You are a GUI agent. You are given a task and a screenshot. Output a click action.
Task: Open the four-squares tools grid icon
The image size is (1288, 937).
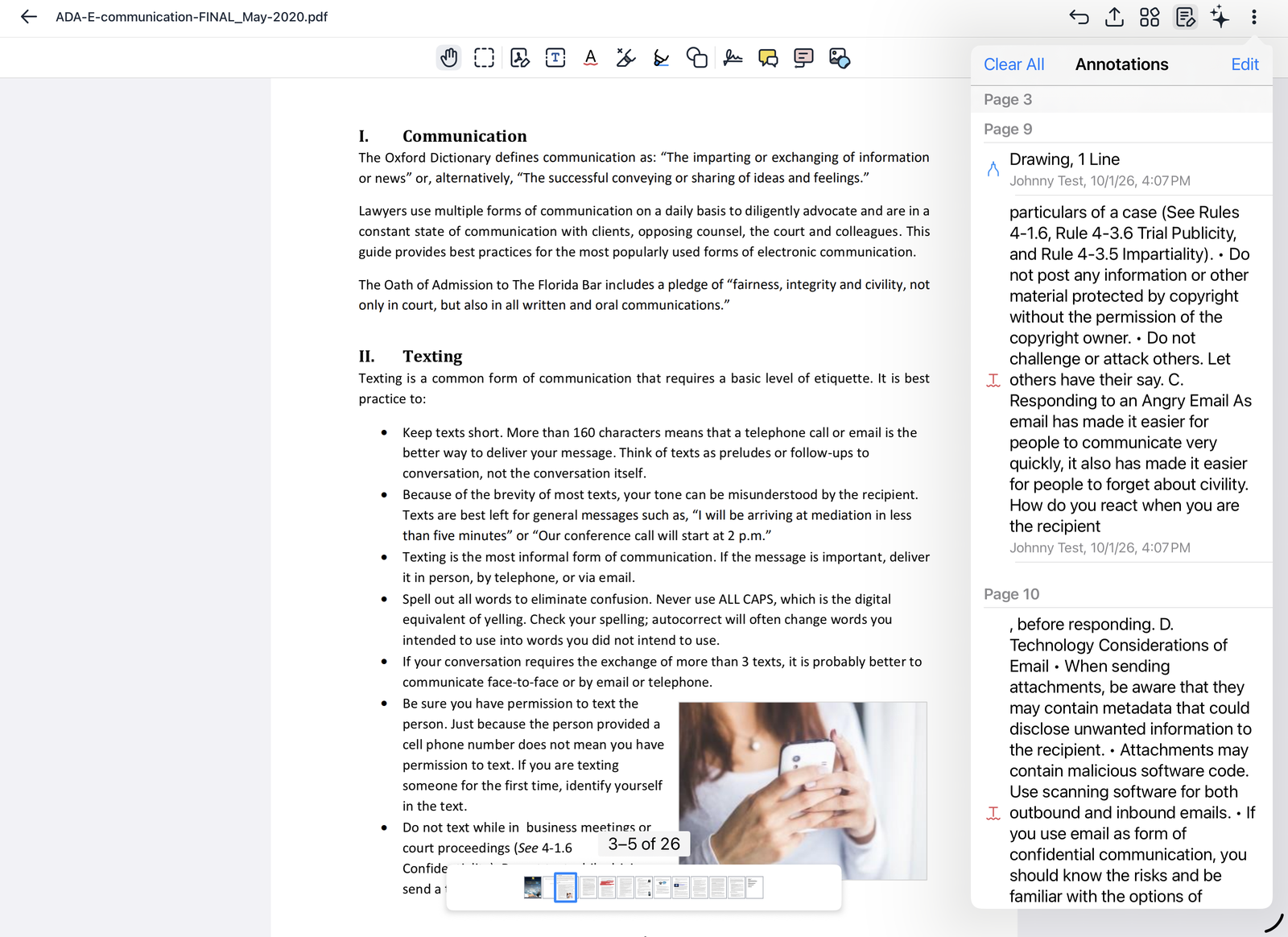1150,17
